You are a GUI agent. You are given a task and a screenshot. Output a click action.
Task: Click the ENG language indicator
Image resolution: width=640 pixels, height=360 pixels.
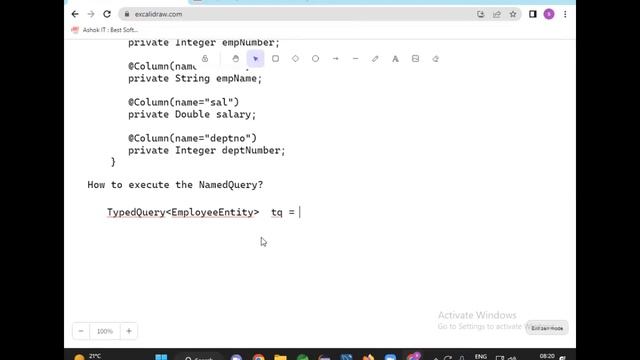(481, 357)
